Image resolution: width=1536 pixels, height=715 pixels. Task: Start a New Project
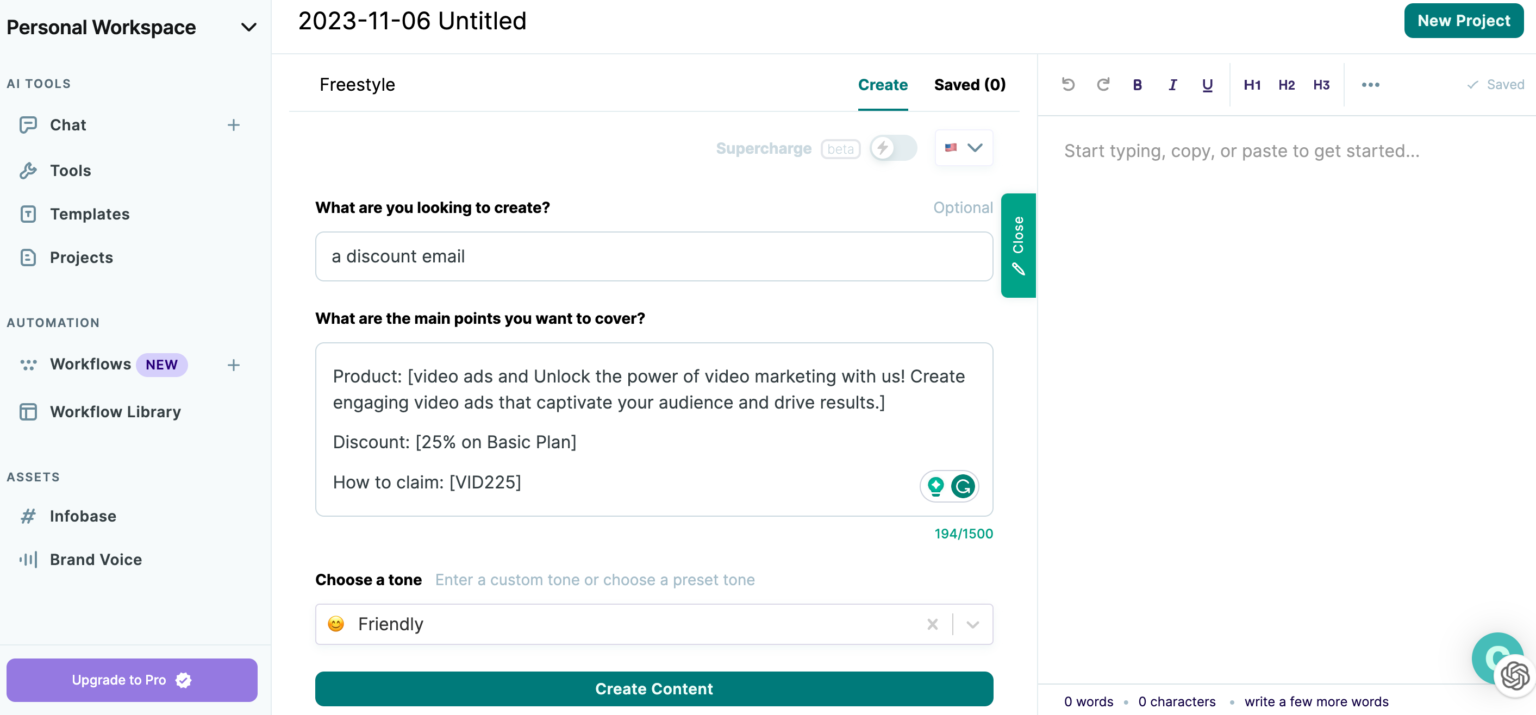[x=1463, y=21]
